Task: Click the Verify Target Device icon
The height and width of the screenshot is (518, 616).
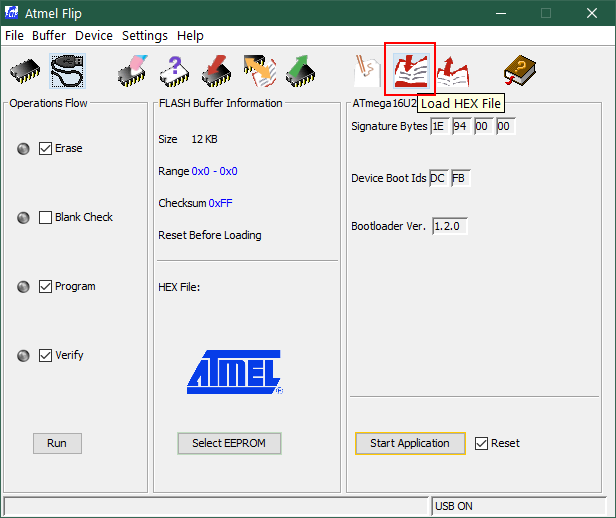Action: click(x=259, y=71)
